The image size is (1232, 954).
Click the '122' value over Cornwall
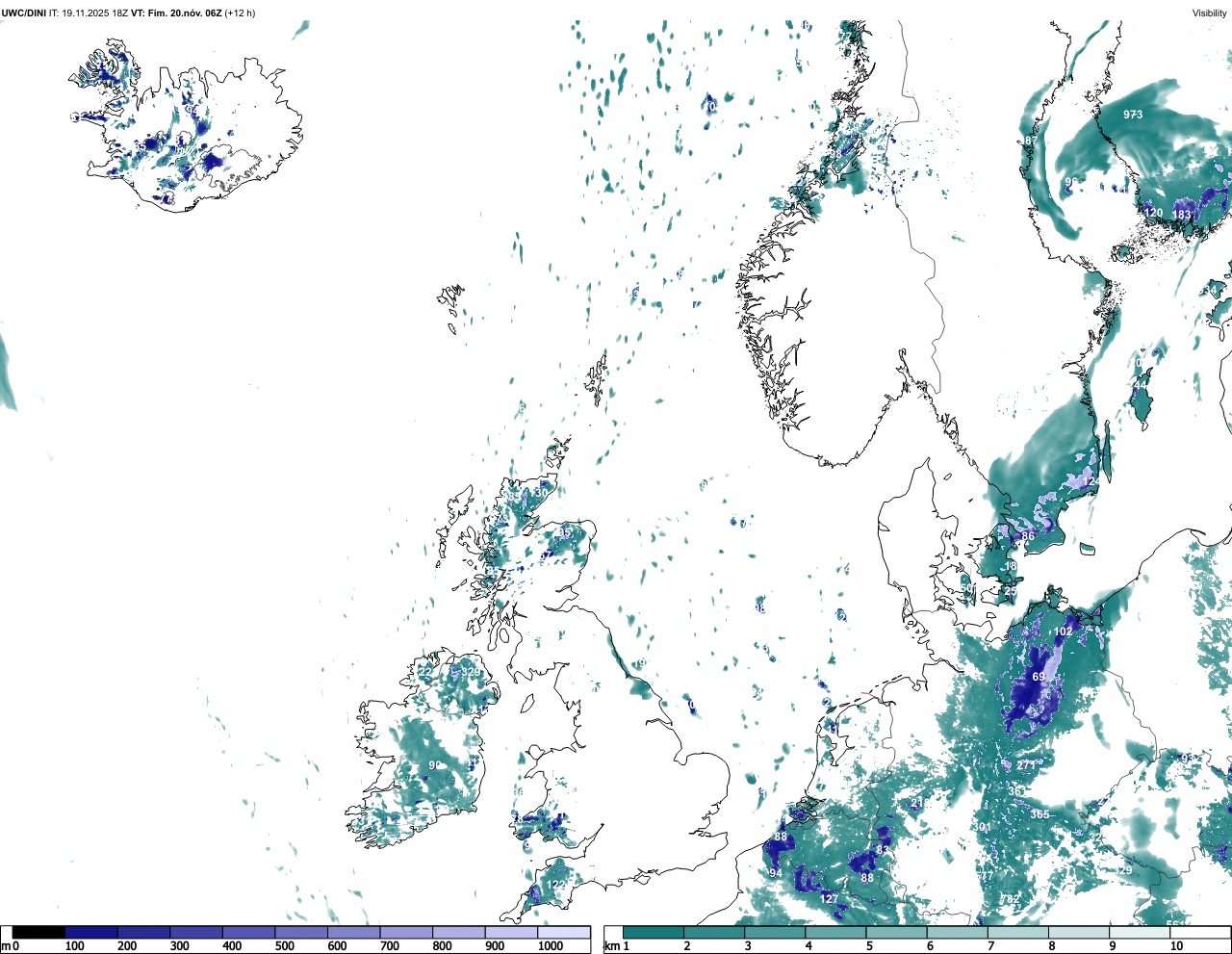click(556, 885)
